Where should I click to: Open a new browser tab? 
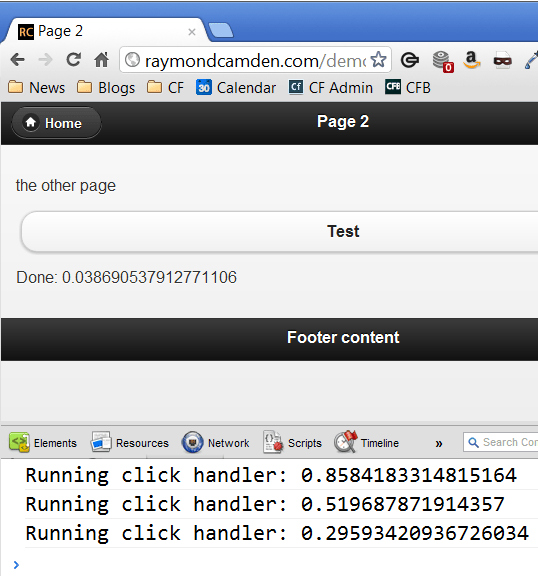coord(221,30)
